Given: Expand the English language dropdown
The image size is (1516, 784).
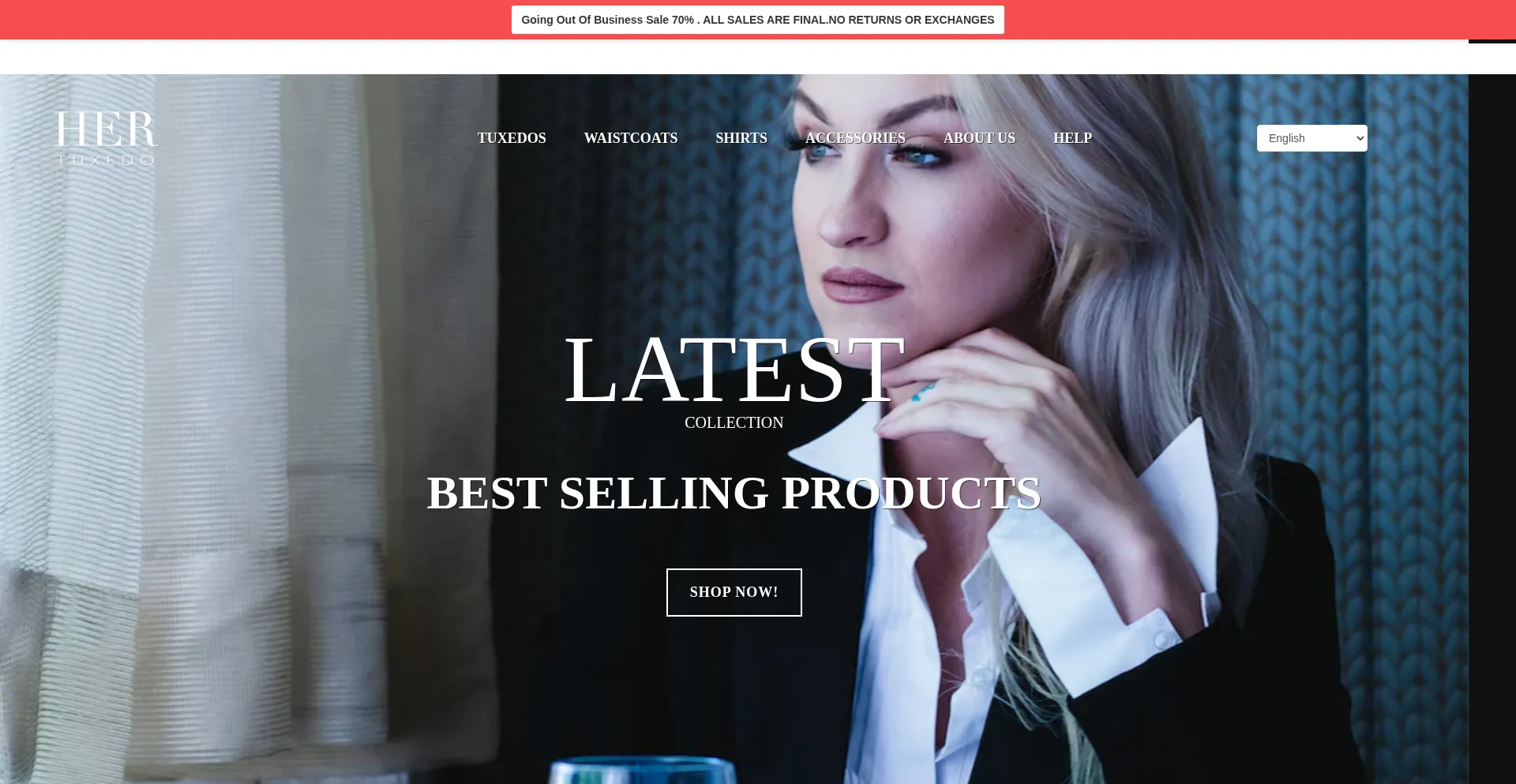Looking at the screenshot, I should 1311,138.
